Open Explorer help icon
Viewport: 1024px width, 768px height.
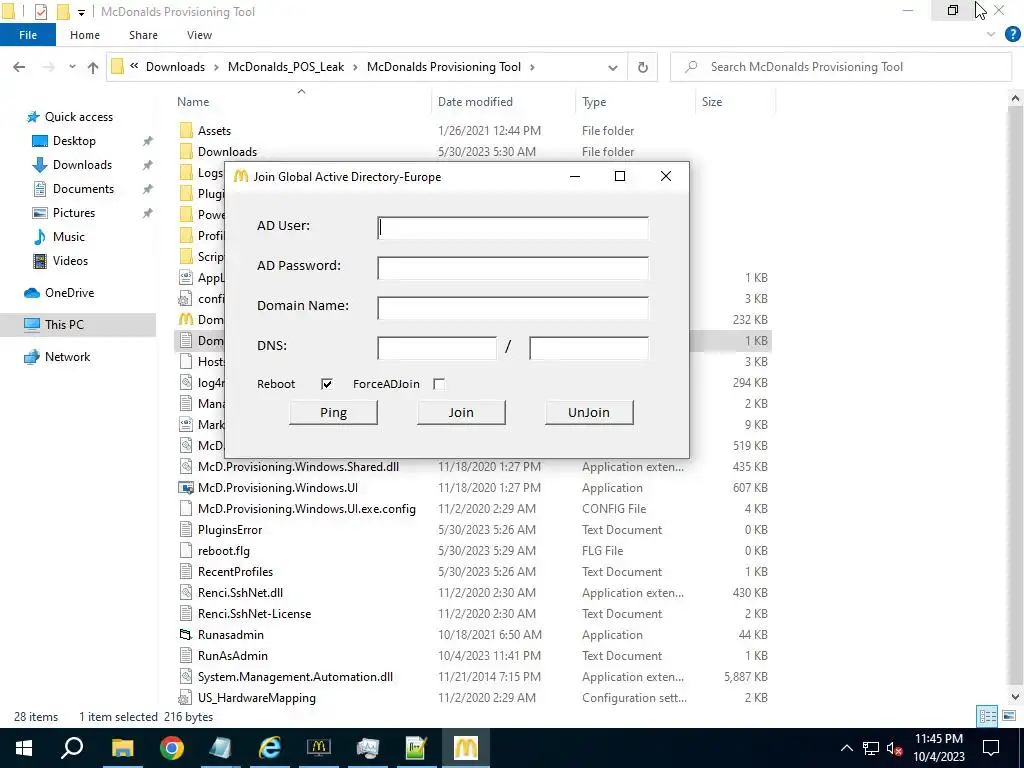point(1012,35)
